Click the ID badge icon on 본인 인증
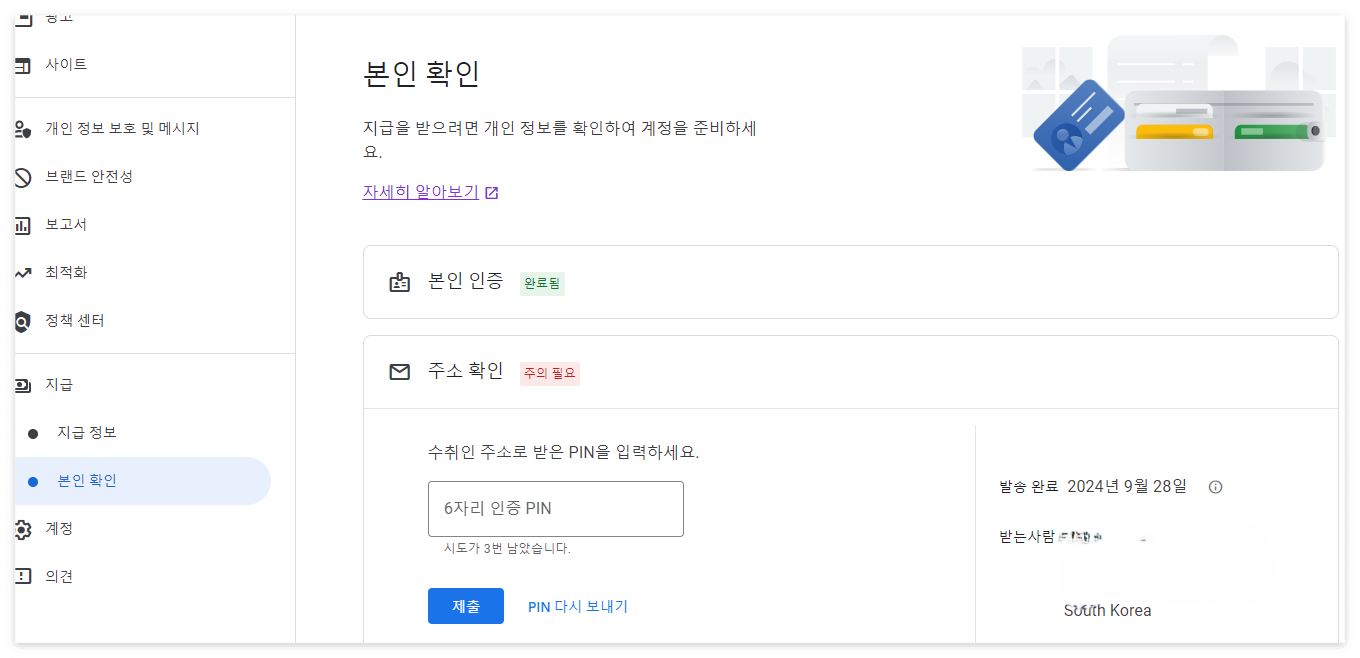 click(x=400, y=283)
